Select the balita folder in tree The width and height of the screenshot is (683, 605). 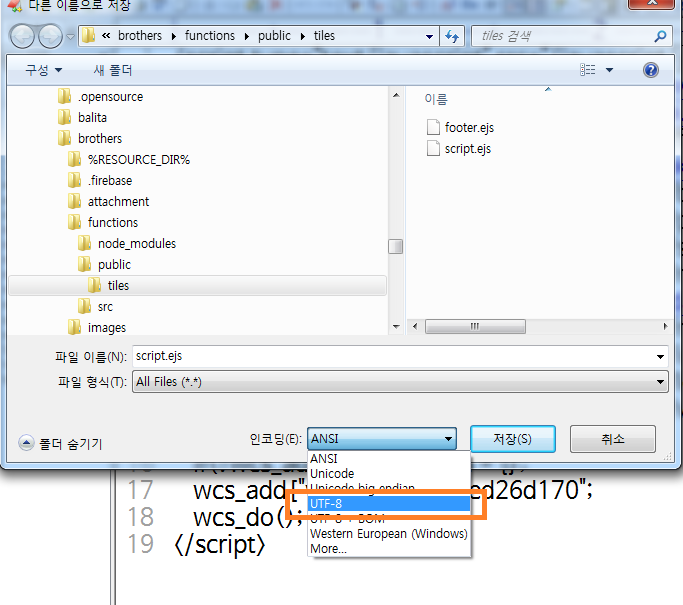(82, 118)
